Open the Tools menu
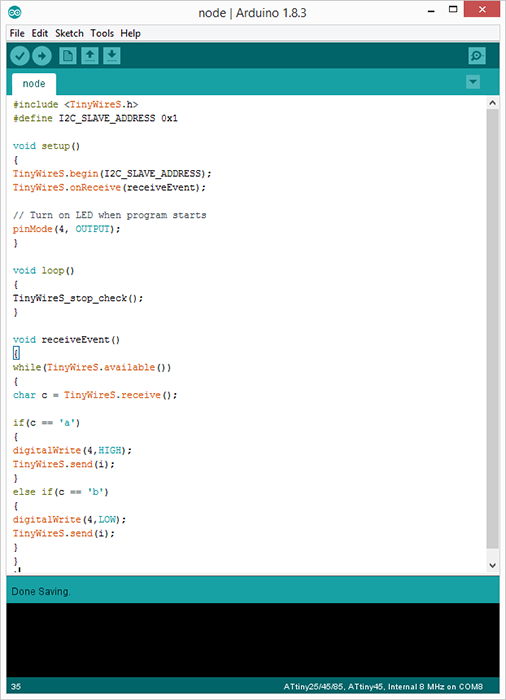 click(x=102, y=33)
